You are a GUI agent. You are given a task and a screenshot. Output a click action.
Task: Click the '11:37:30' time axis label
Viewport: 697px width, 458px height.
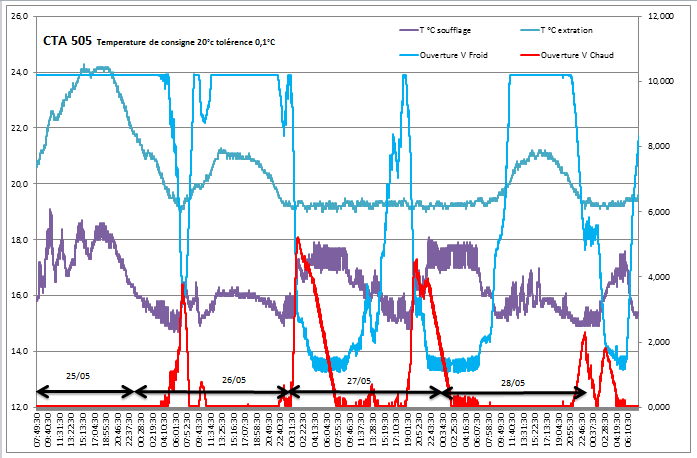tap(361, 430)
